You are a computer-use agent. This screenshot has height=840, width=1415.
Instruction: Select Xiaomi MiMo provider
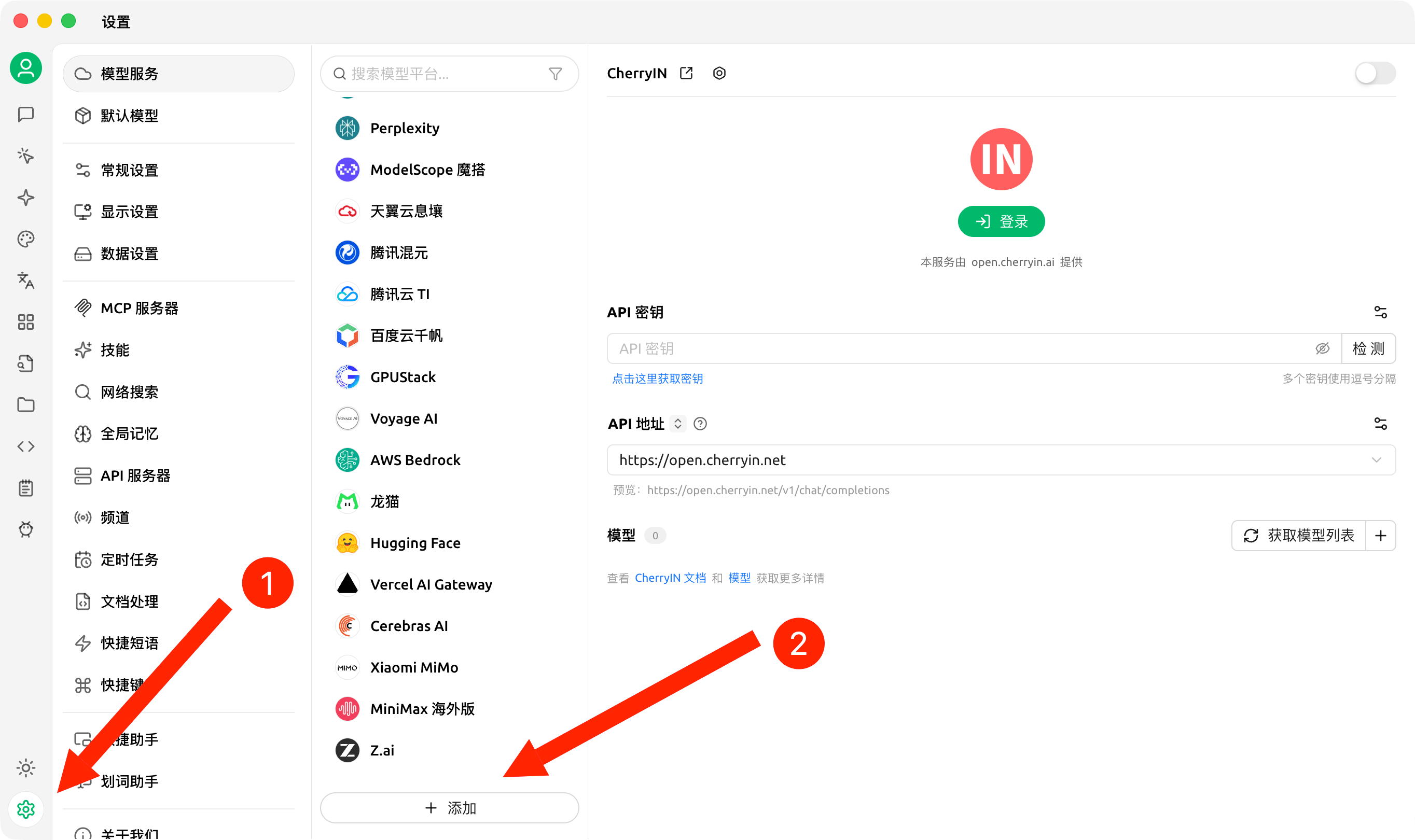pyautogui.click(x=450, y=667)
